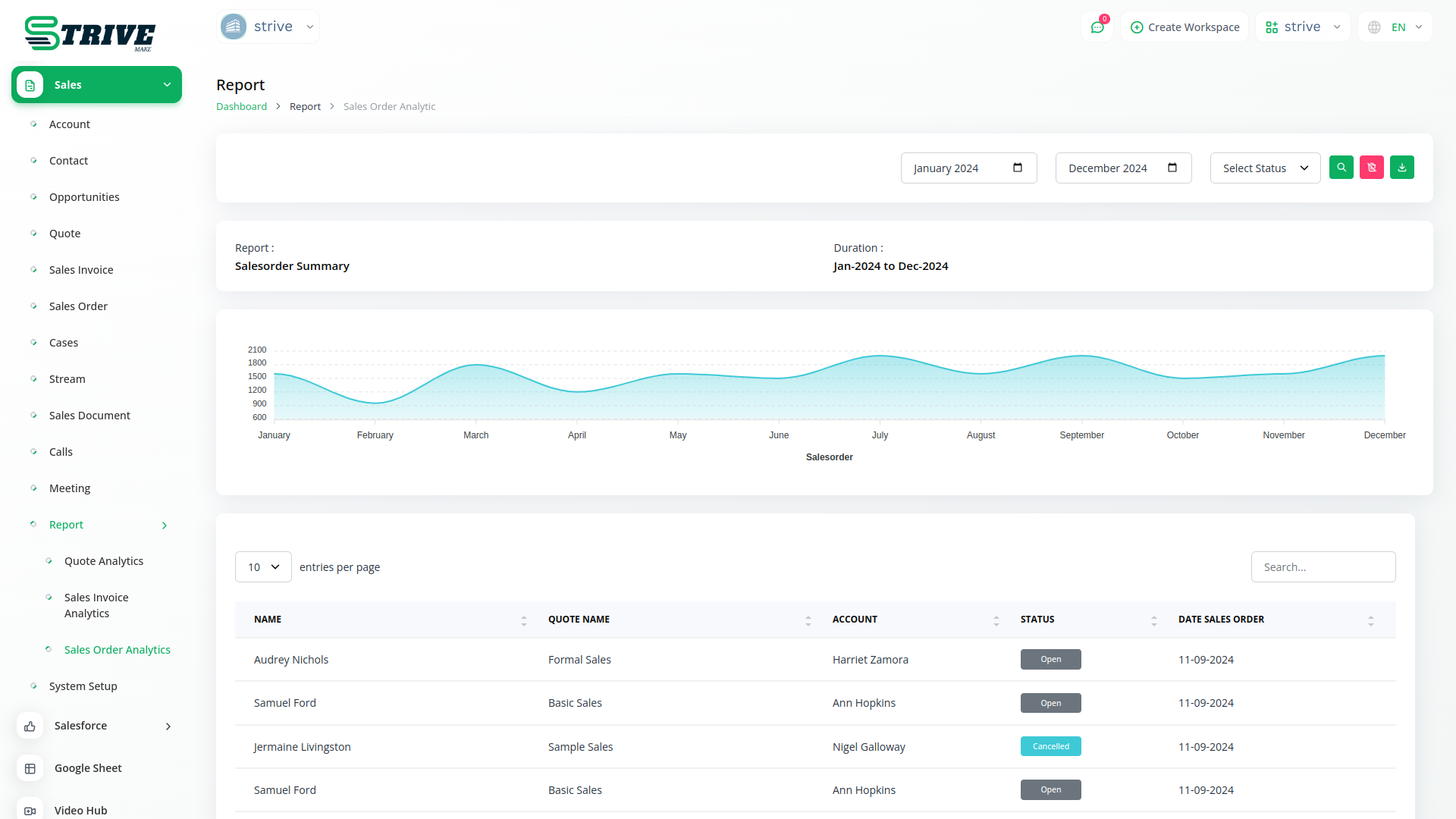The width and height of the screenshot is (1456, 819).
Task: Open the chat messages icon
Action: 1097,27
